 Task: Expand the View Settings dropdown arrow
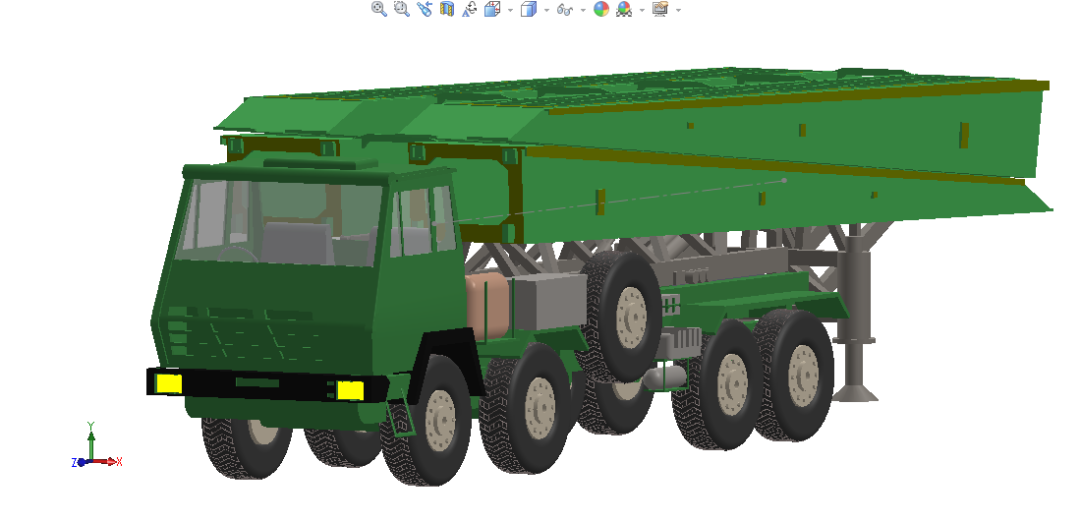coord(678,10)
